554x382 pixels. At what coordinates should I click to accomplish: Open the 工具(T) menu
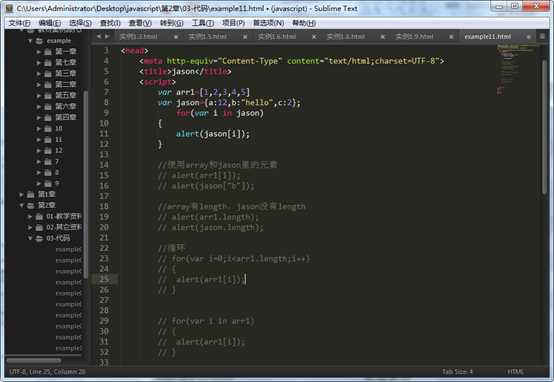pos(202,23)
